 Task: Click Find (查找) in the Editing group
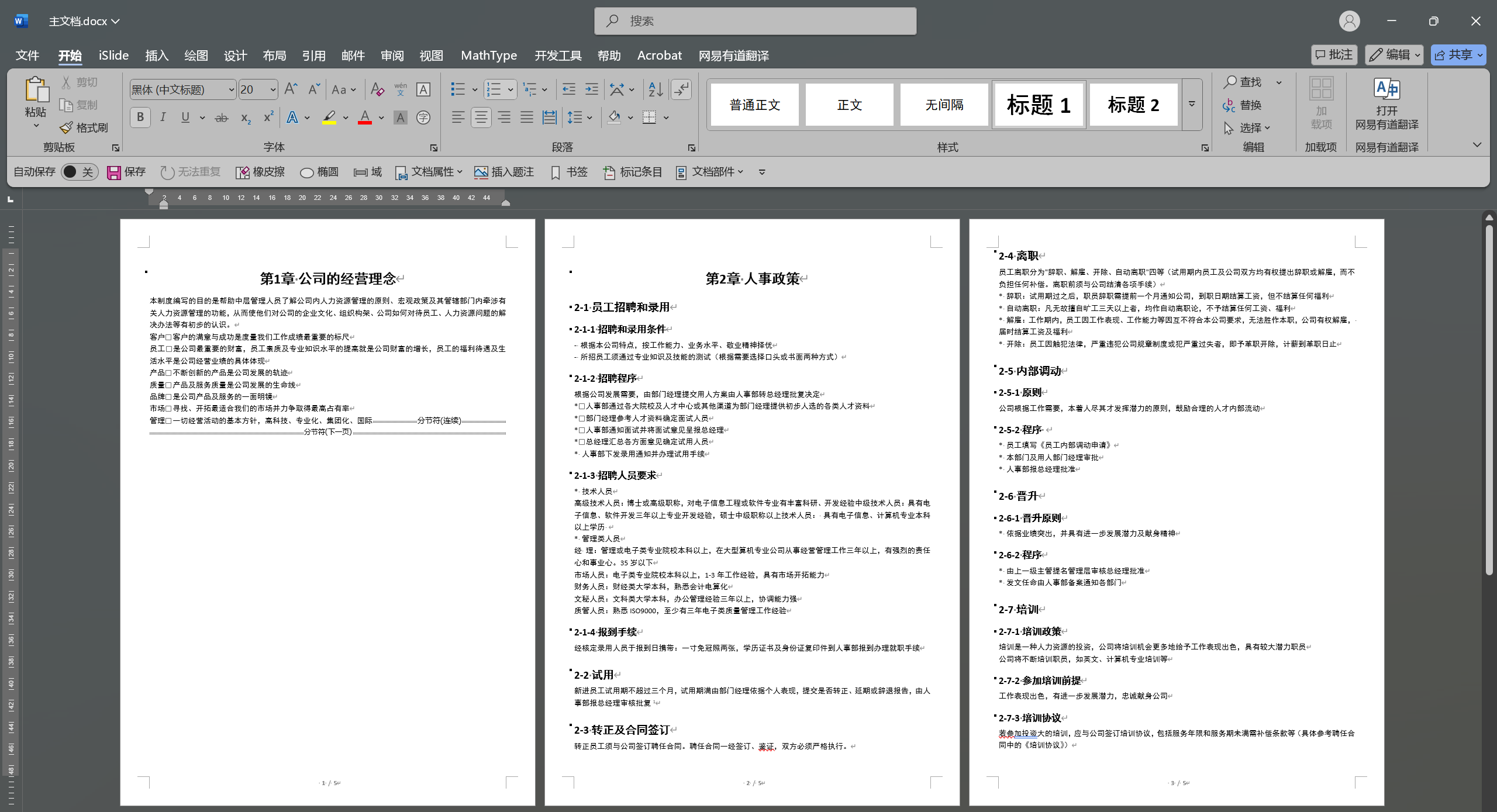click(x=1243, y=82)
